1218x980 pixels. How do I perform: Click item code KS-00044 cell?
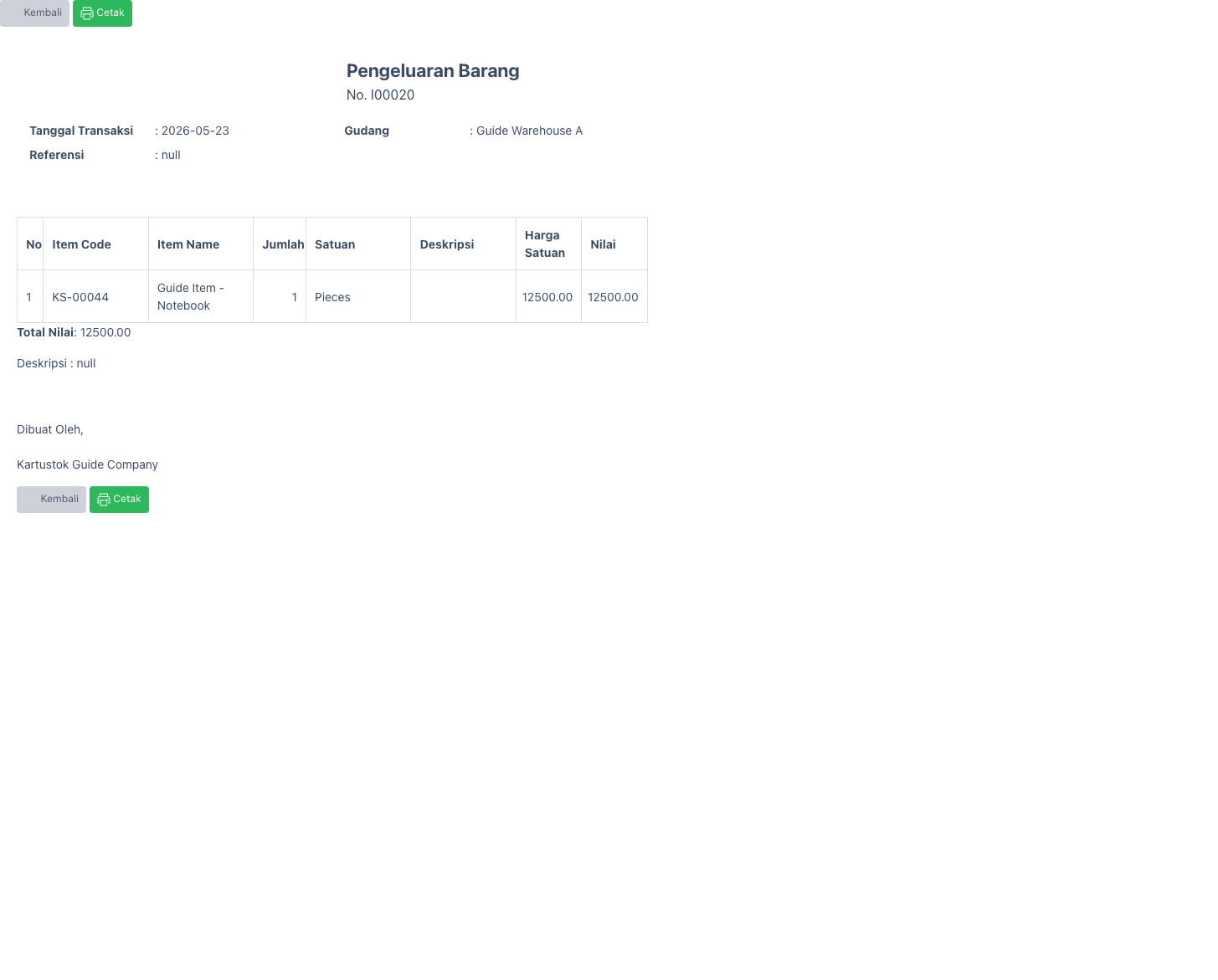(95, 297)
